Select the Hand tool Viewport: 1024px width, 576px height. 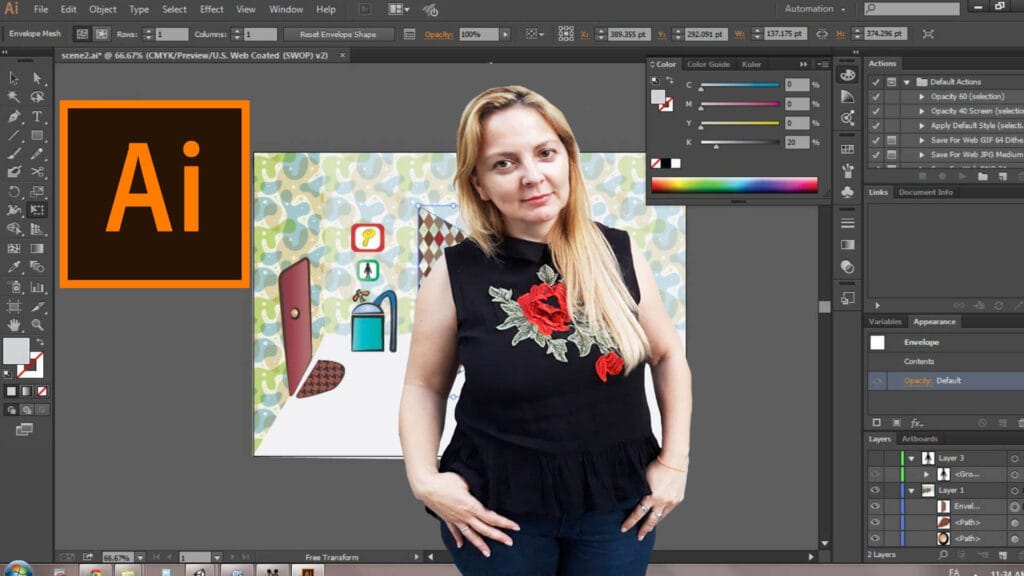pos(14,325)
